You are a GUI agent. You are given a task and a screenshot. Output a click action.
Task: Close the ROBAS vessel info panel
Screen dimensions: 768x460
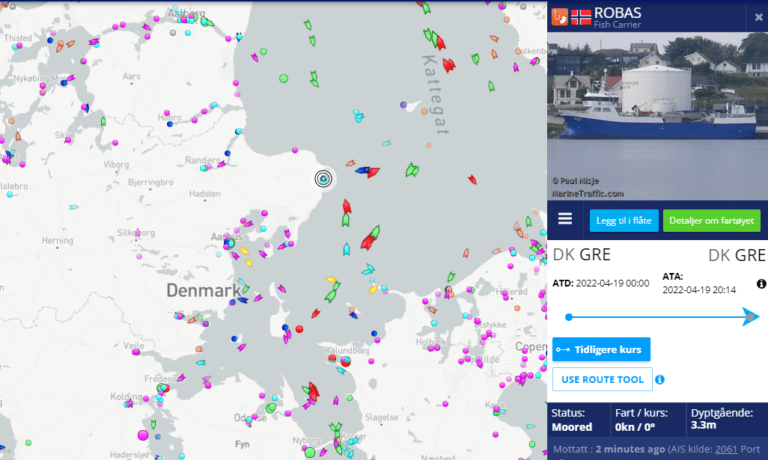[758, 17]
